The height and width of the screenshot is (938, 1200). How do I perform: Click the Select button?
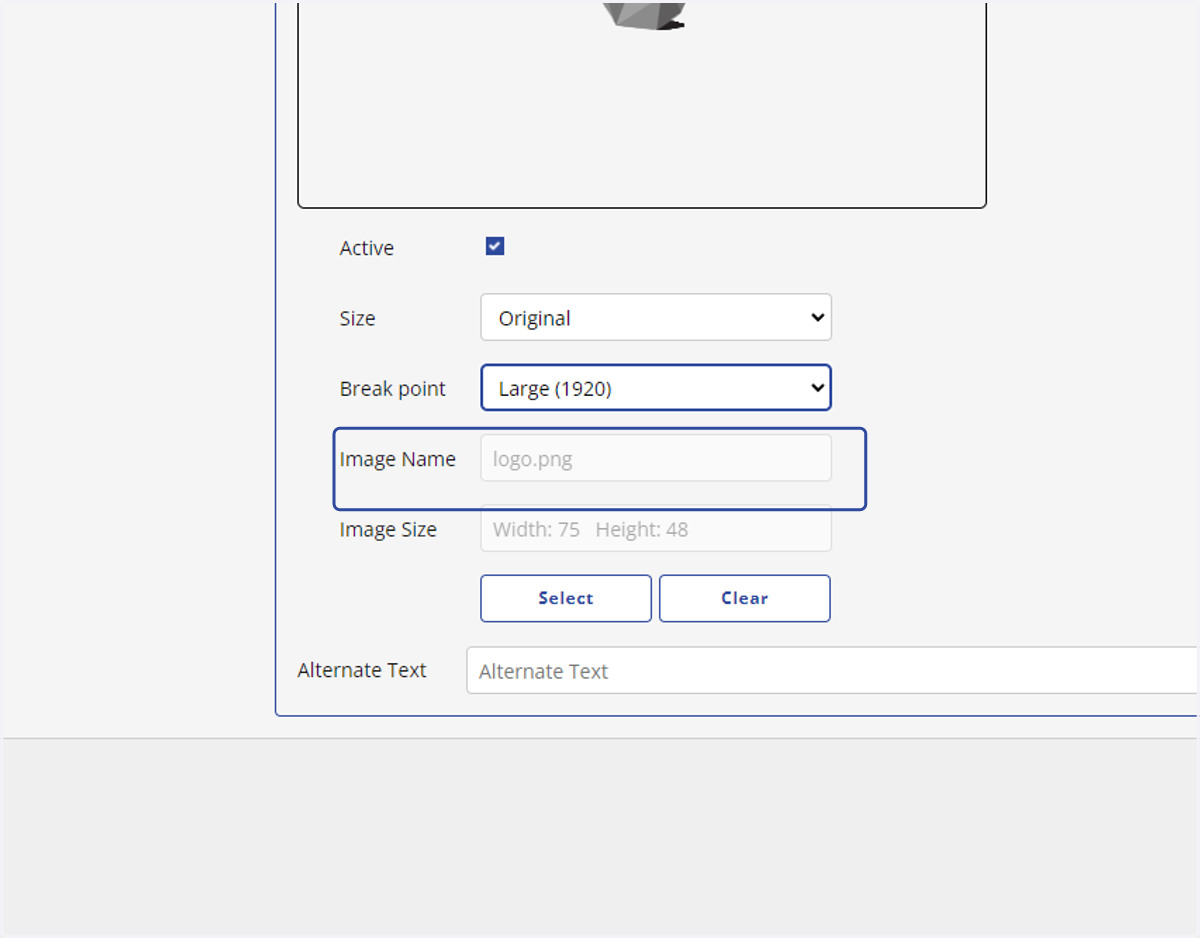[566, 598]
